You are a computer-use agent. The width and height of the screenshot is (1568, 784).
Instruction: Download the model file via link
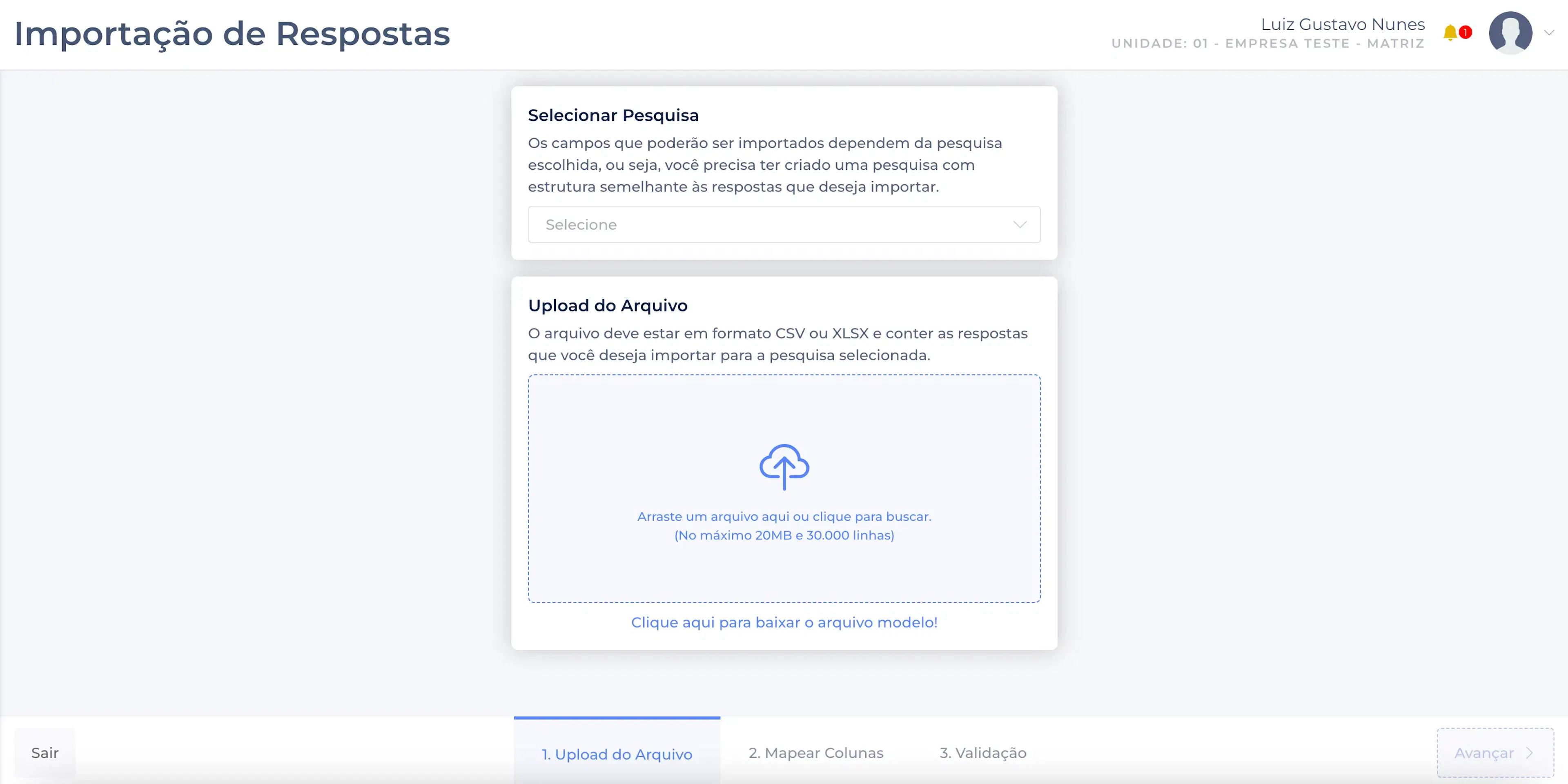784,622
